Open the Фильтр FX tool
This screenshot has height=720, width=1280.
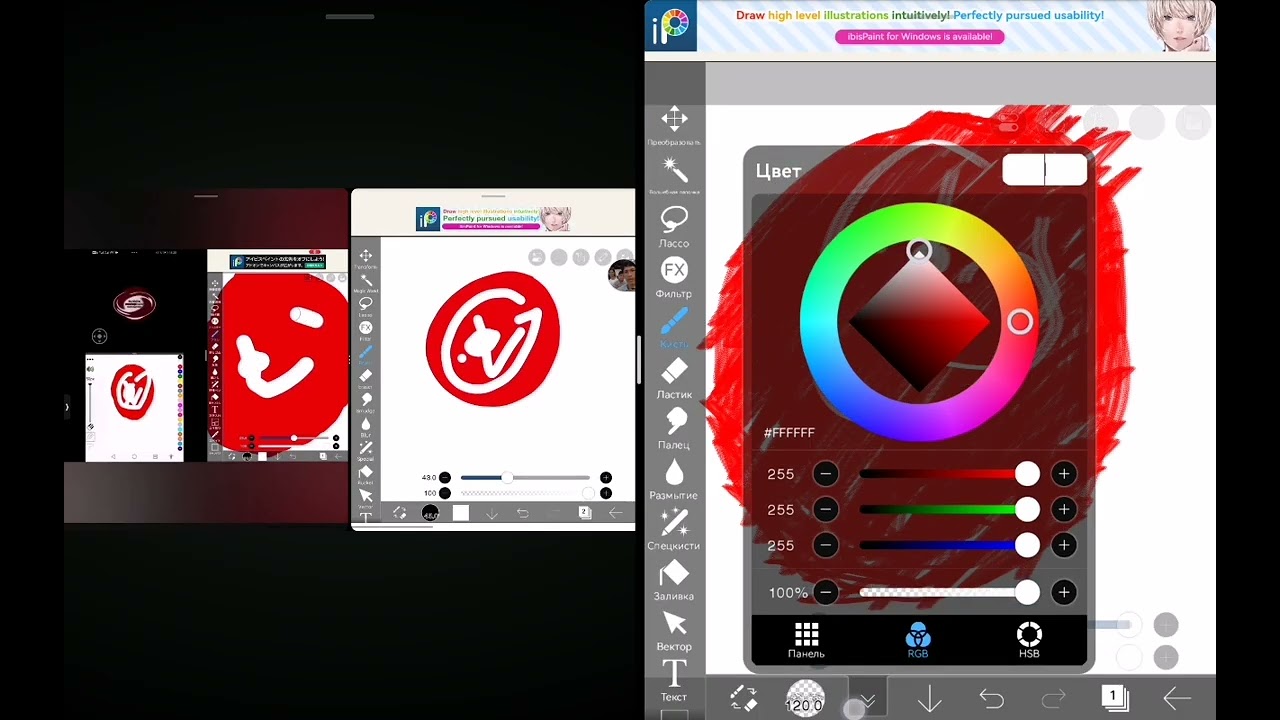[674, 276]
